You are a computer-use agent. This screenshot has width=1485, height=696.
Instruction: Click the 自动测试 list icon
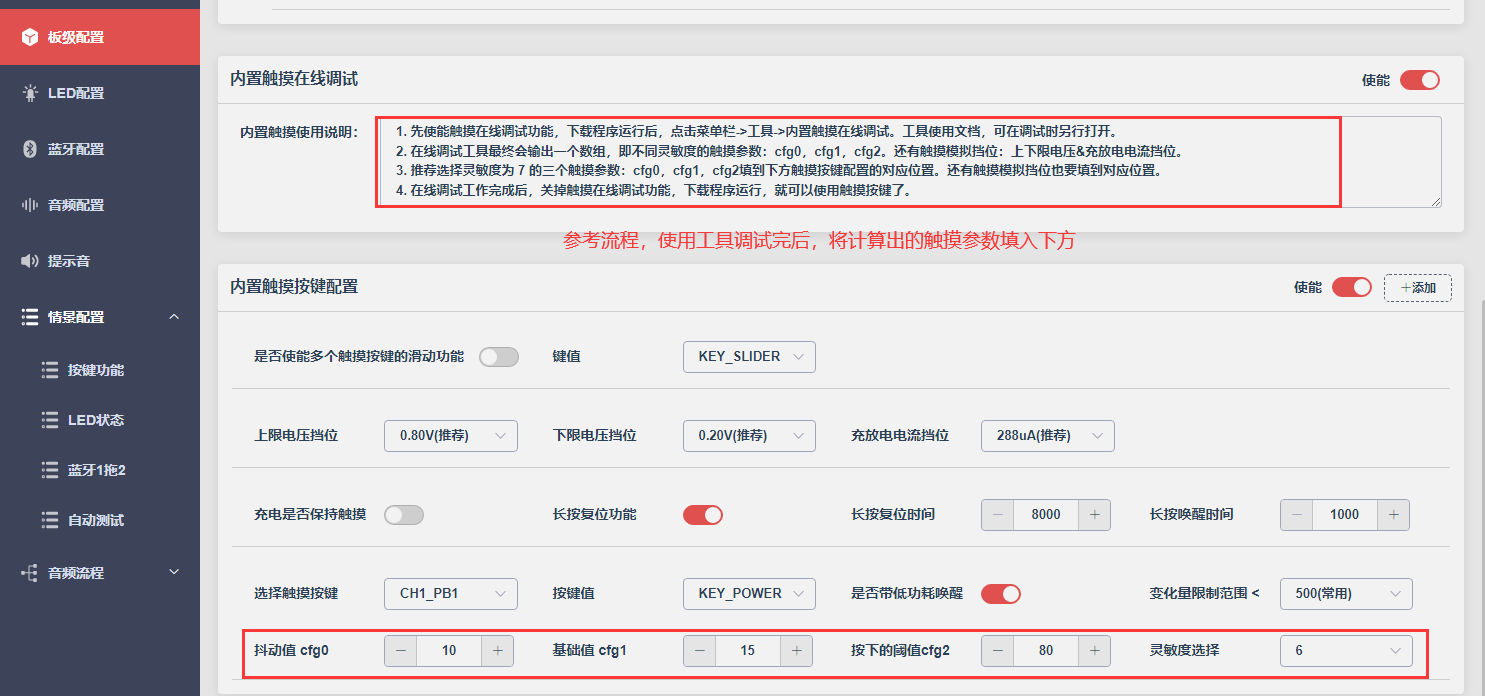tap(50, 520)
